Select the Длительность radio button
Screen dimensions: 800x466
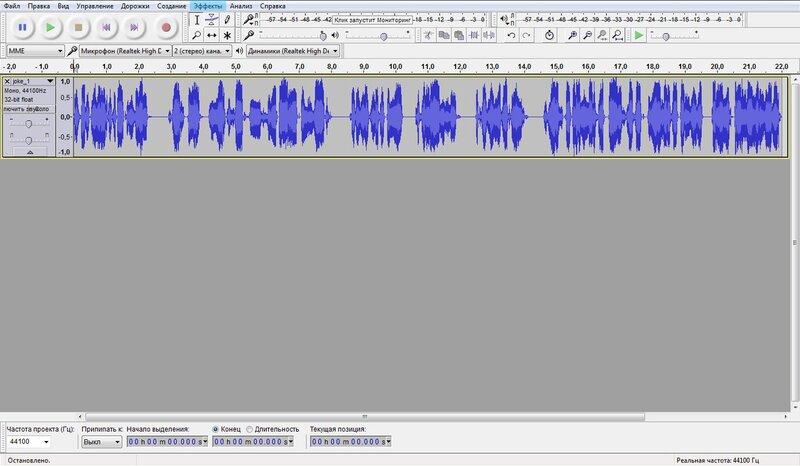point(249,429)
